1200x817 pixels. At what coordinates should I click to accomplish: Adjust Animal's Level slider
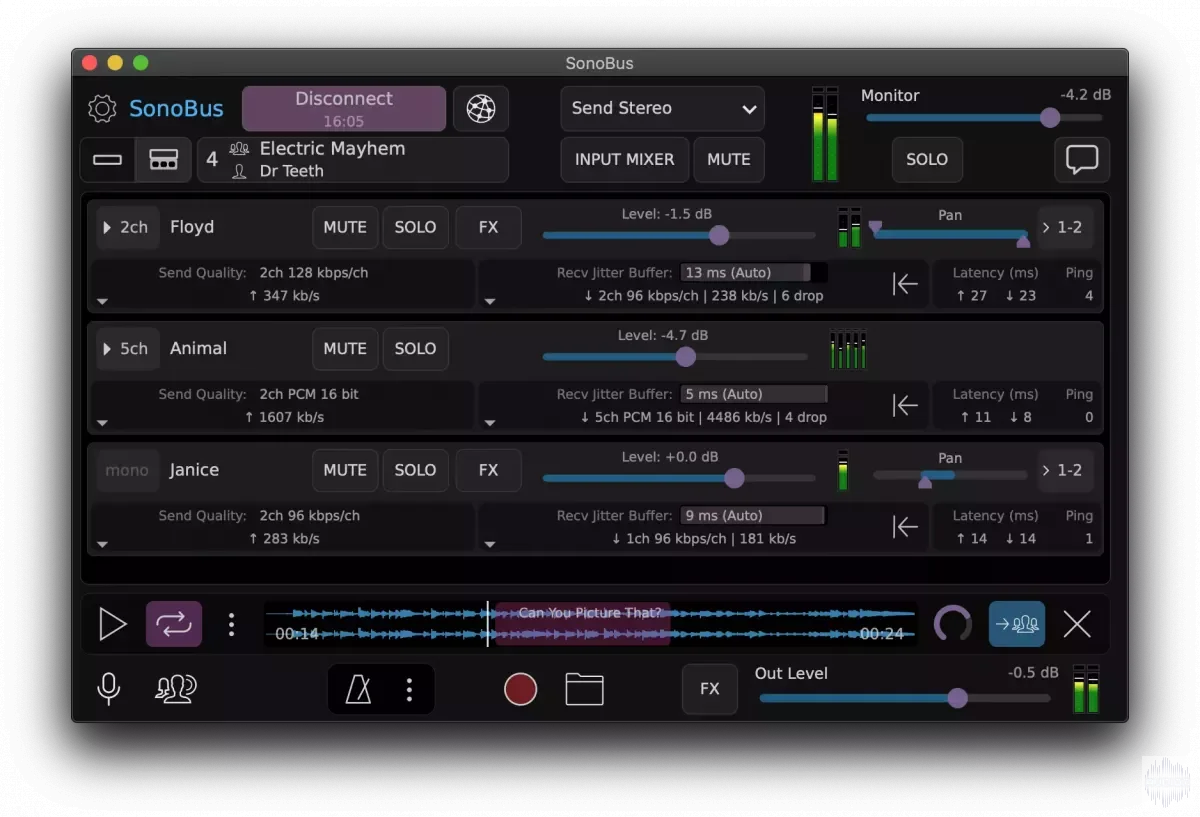pyautogui.click(x=675, y=357)
